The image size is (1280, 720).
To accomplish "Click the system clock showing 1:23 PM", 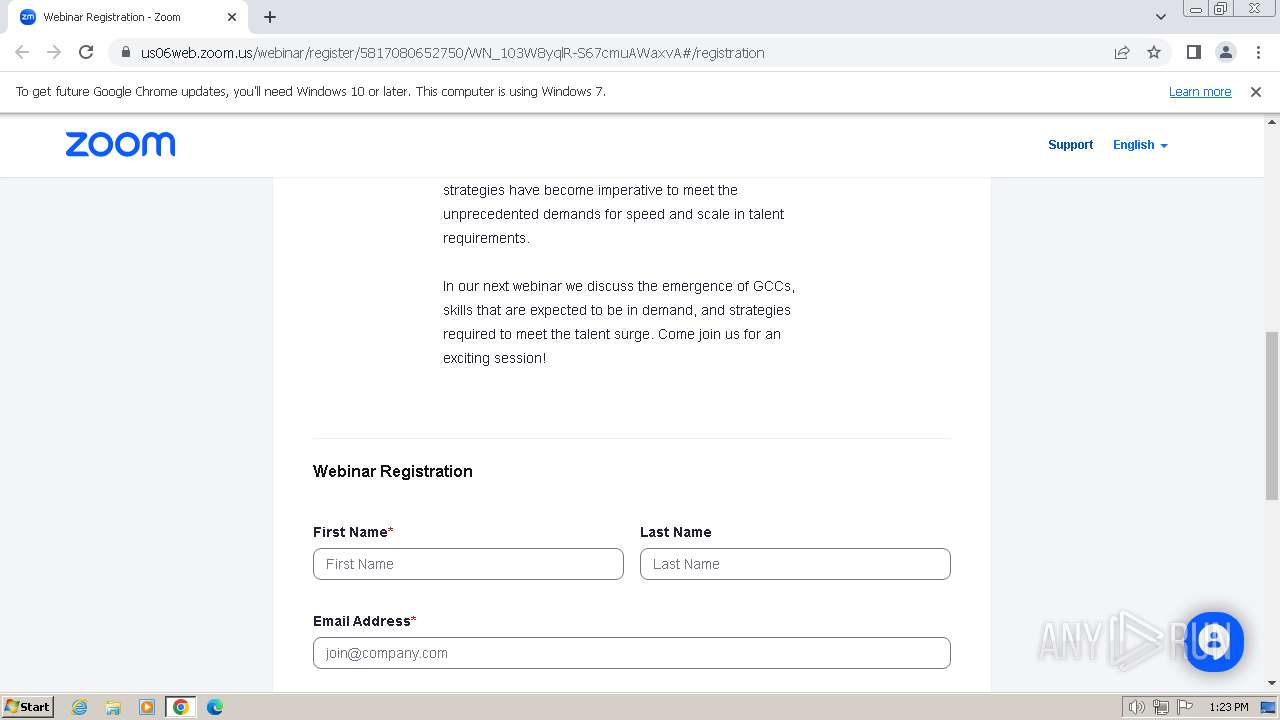I will click(1229, 707).
